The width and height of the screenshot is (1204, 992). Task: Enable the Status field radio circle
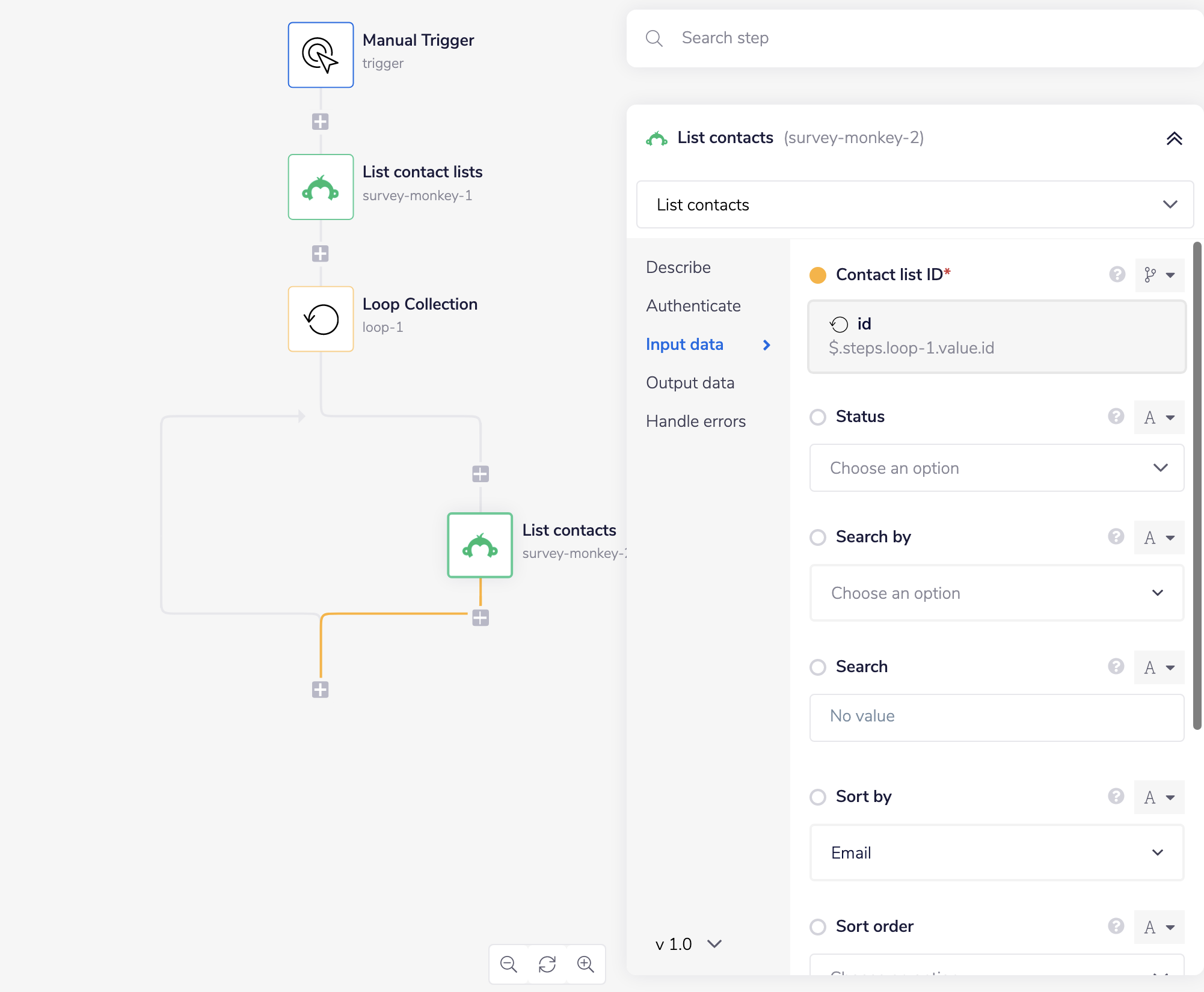pos(817,417)
